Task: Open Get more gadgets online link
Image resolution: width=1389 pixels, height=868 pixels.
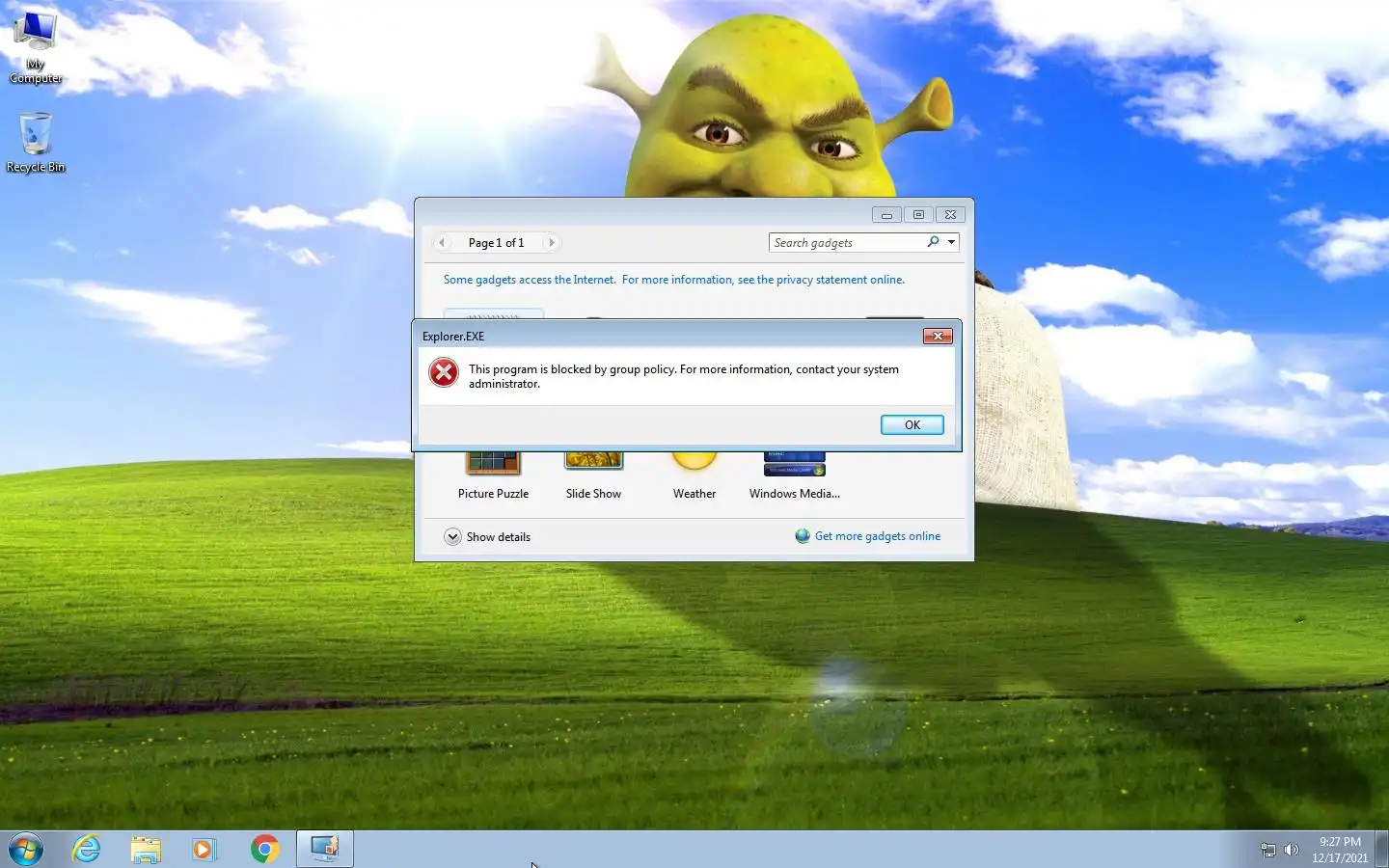Action: [x=877, y=536]
